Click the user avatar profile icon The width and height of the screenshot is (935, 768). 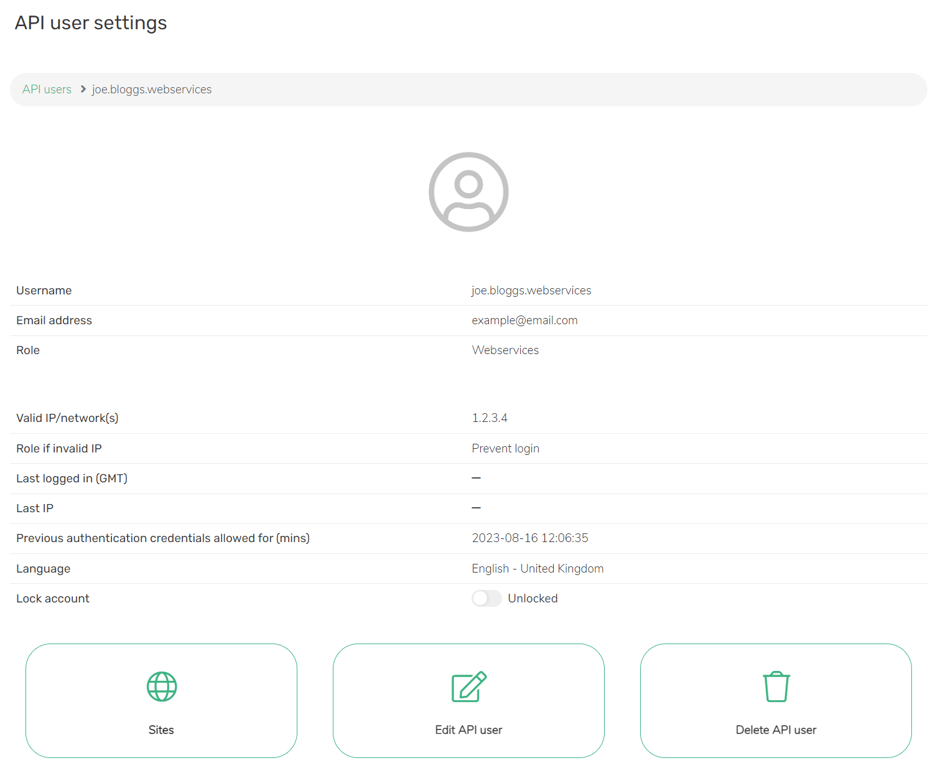point(469,192)
